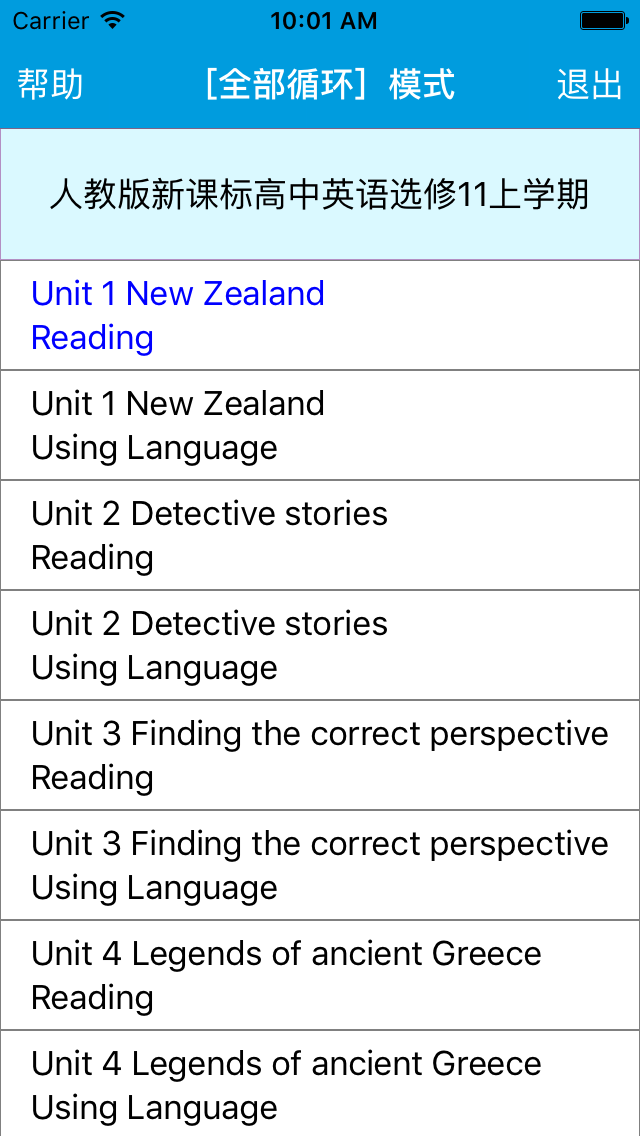Screen dimensions: 640x1136
Task: Tap the Carrier label in status bar
Action: pyautogui.click(x=51, y=21)
